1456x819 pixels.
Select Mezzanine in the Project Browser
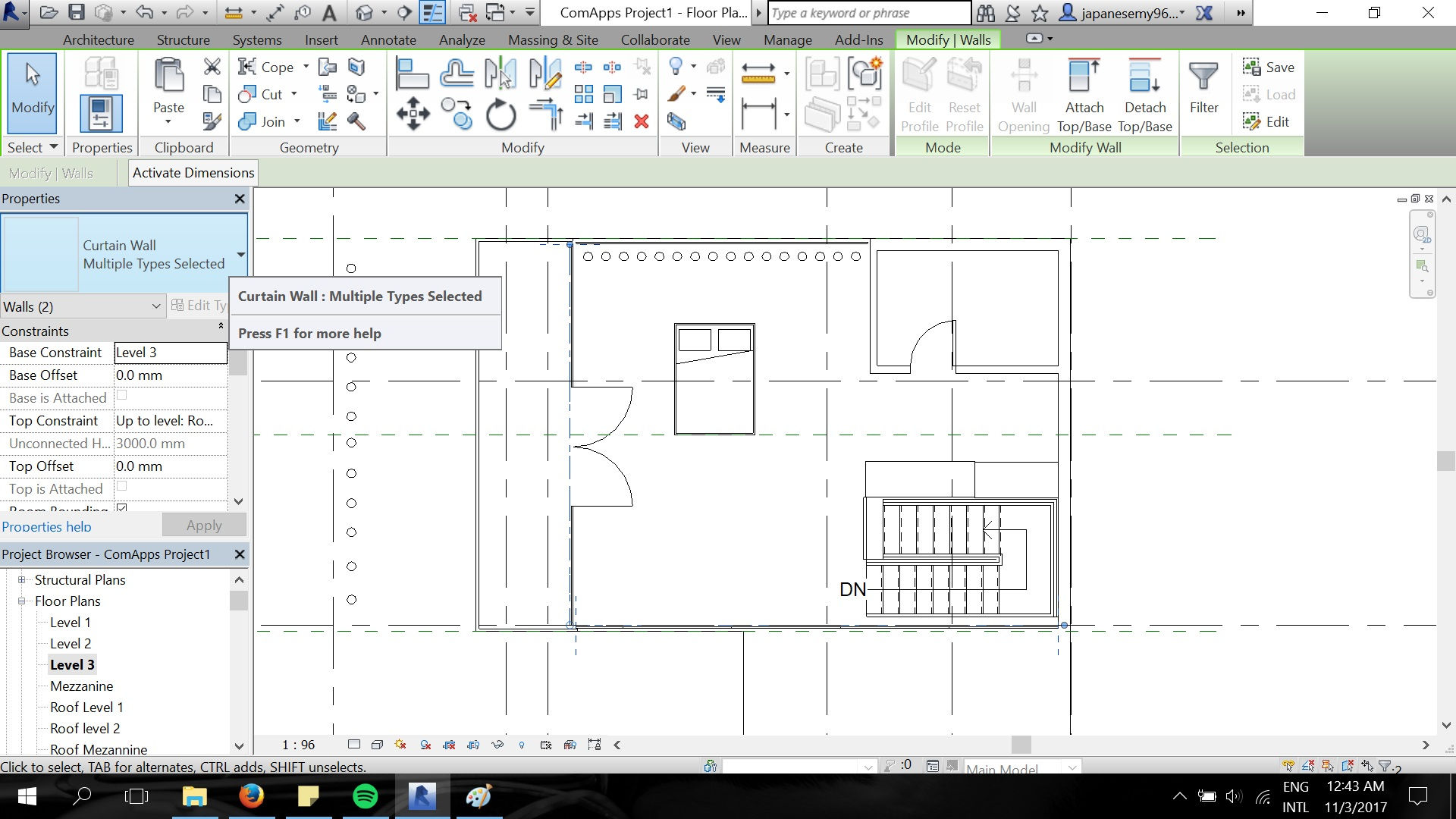click(81, 686)
